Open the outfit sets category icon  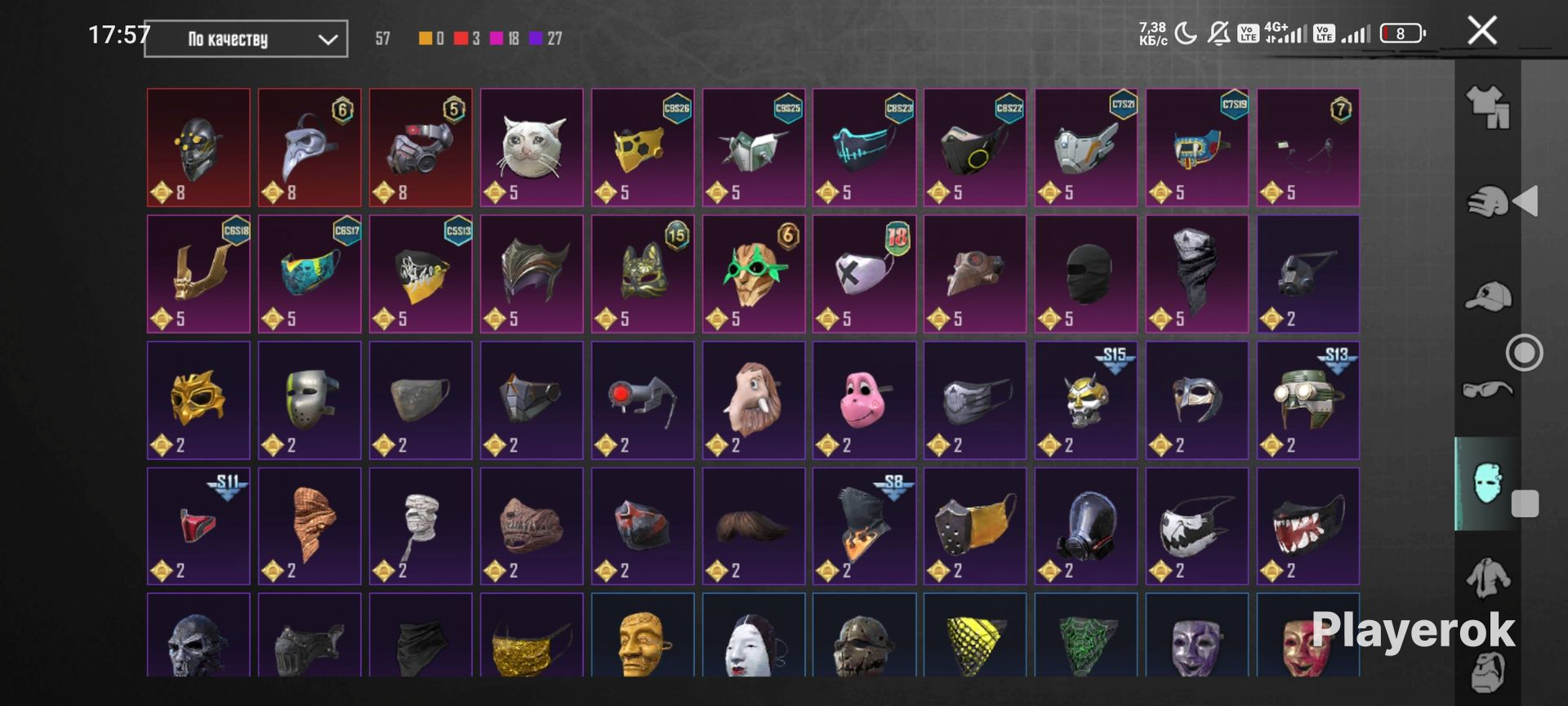1488,108
